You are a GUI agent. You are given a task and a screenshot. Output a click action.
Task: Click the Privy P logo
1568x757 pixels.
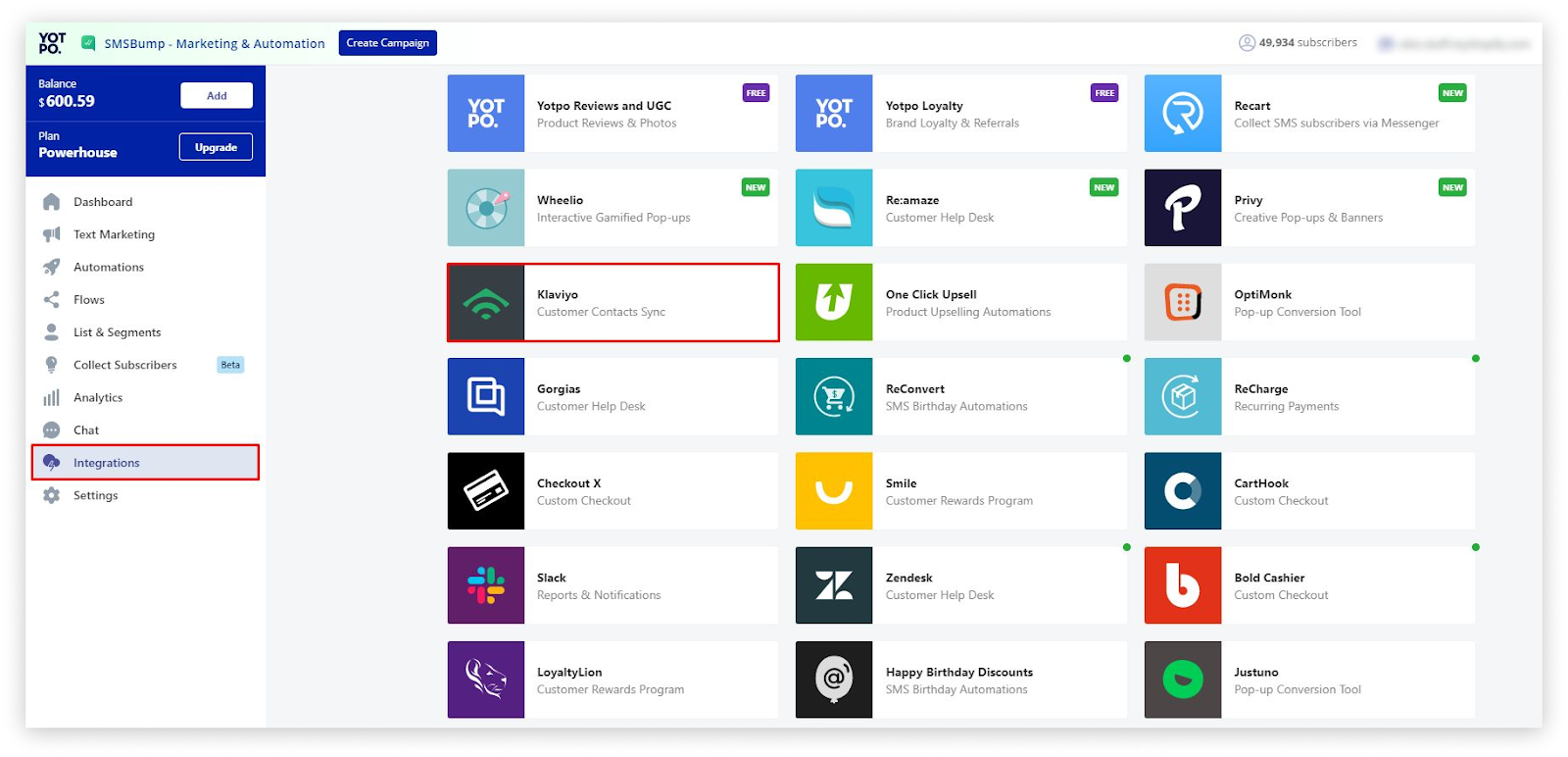(x=1183, y=208)
